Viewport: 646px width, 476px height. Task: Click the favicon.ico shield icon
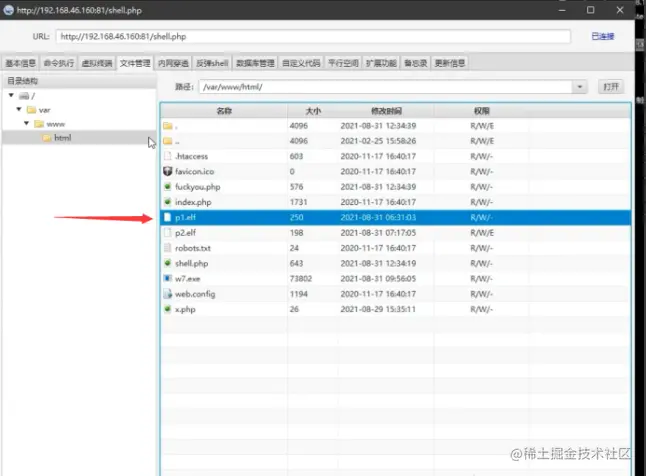(x=167, y=171)
